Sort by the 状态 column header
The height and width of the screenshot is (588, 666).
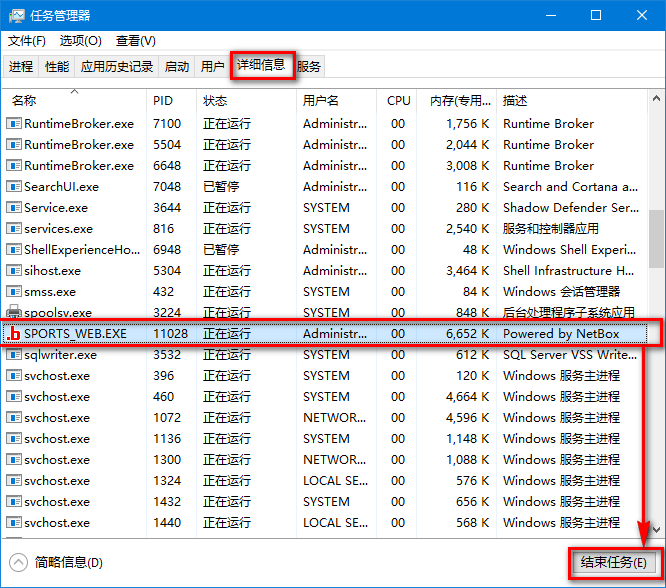click(246, 101)
